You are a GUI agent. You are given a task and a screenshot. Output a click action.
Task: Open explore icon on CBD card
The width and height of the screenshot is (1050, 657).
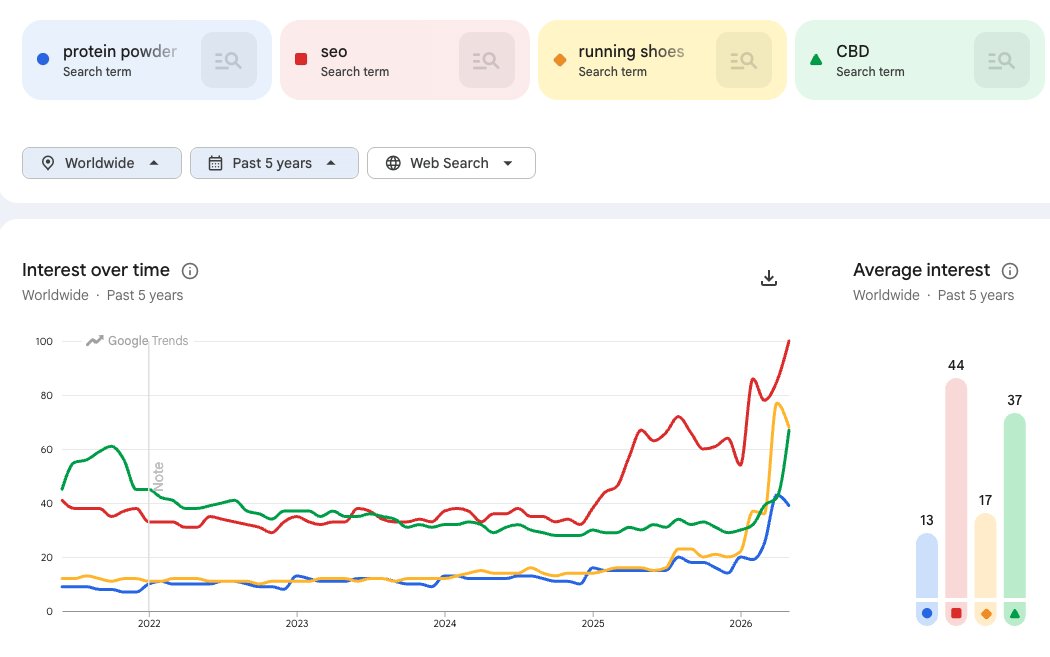1002,60
